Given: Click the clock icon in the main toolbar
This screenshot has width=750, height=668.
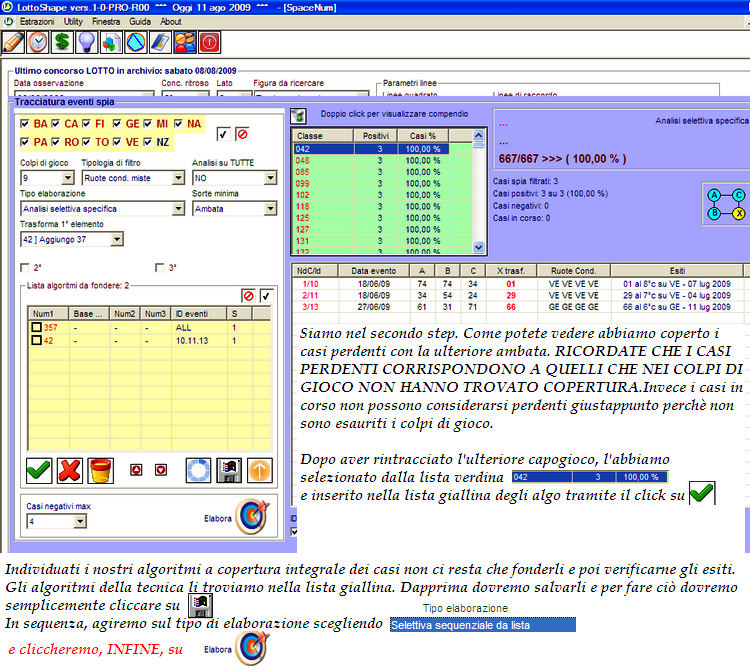Looking at the screenshot, I should pyautogui.click(x=38, y=43).
